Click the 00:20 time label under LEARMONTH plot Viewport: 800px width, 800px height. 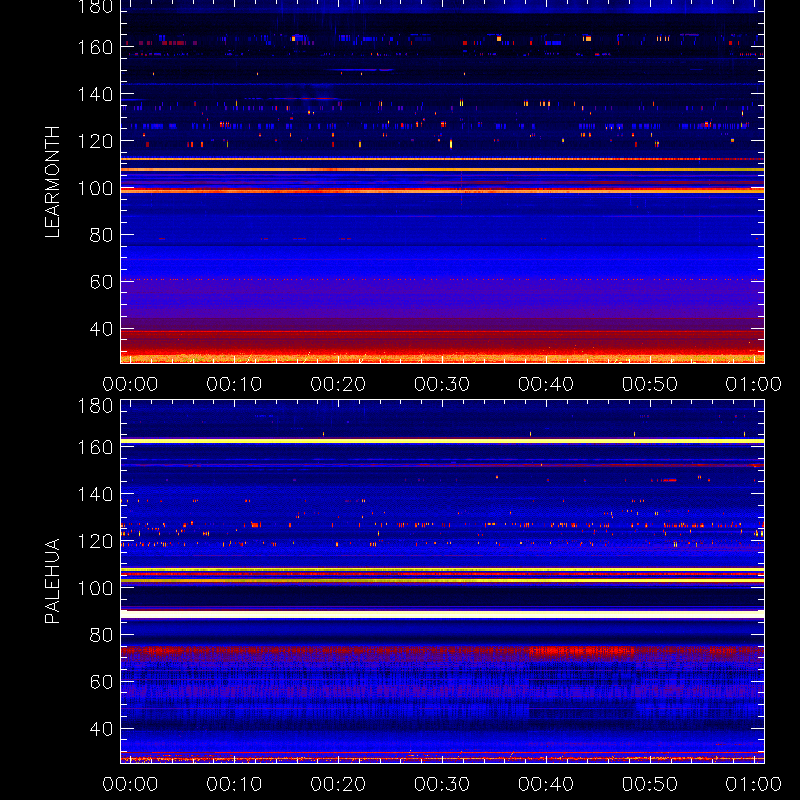click(x=338, y=384)
